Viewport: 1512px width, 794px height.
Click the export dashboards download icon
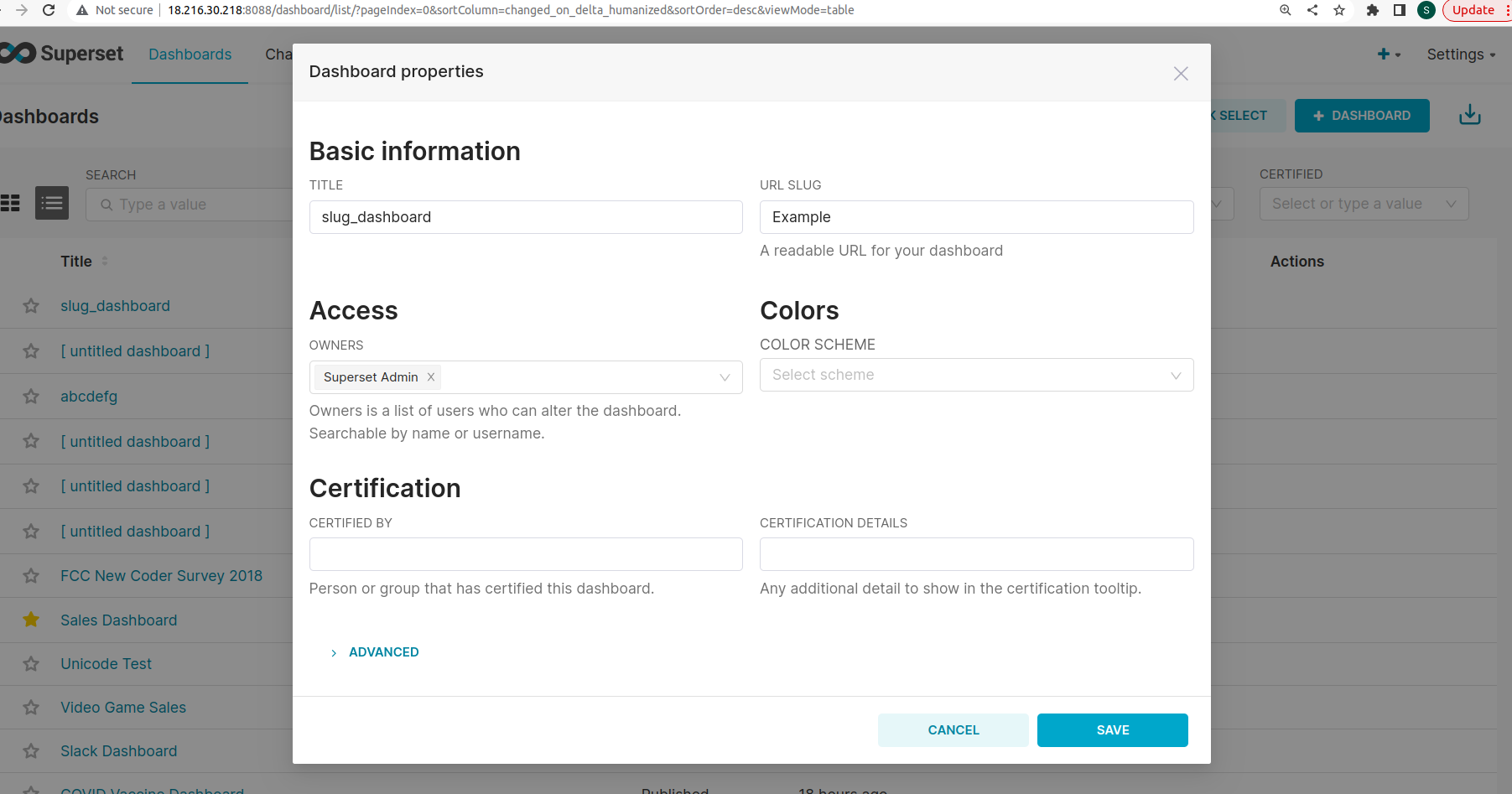tap(1469, 115)
